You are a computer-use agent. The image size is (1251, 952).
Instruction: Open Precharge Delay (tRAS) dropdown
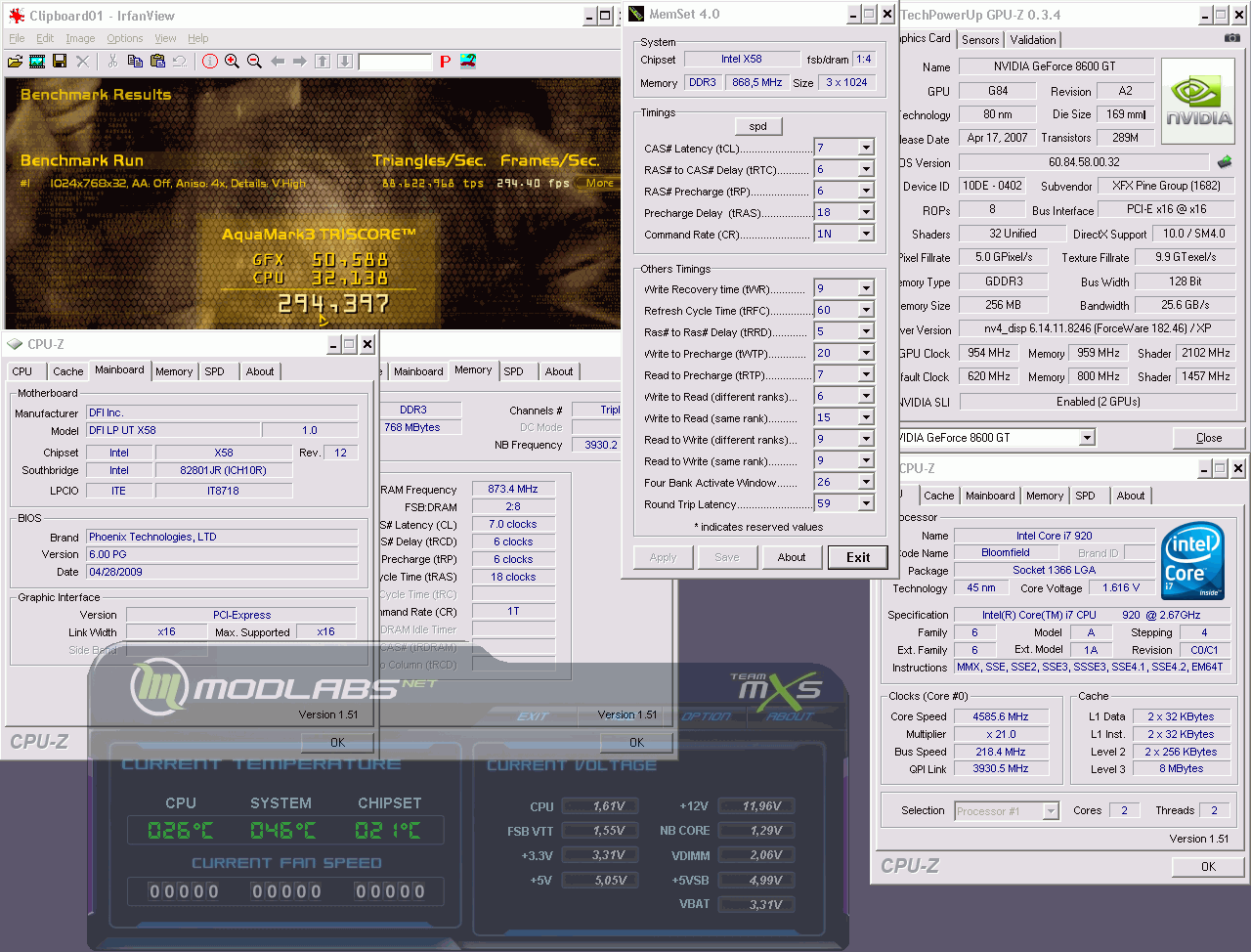pos(866,212)
